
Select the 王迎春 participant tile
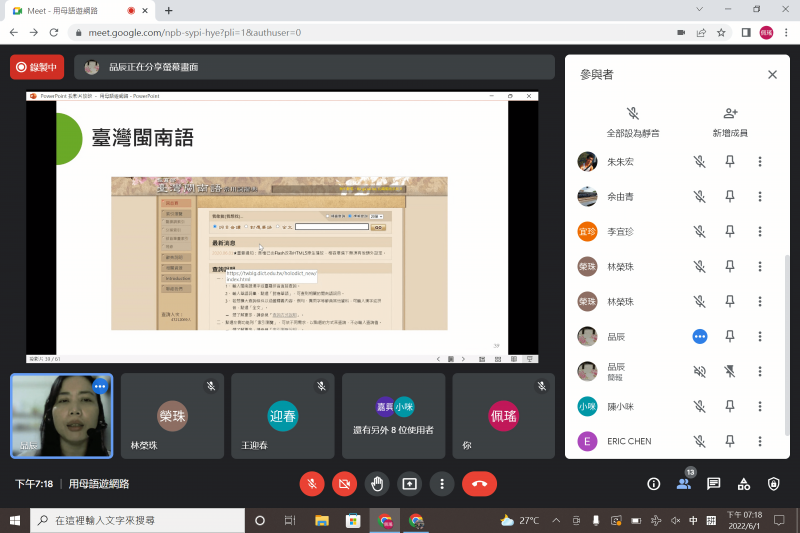coord(283,416)
